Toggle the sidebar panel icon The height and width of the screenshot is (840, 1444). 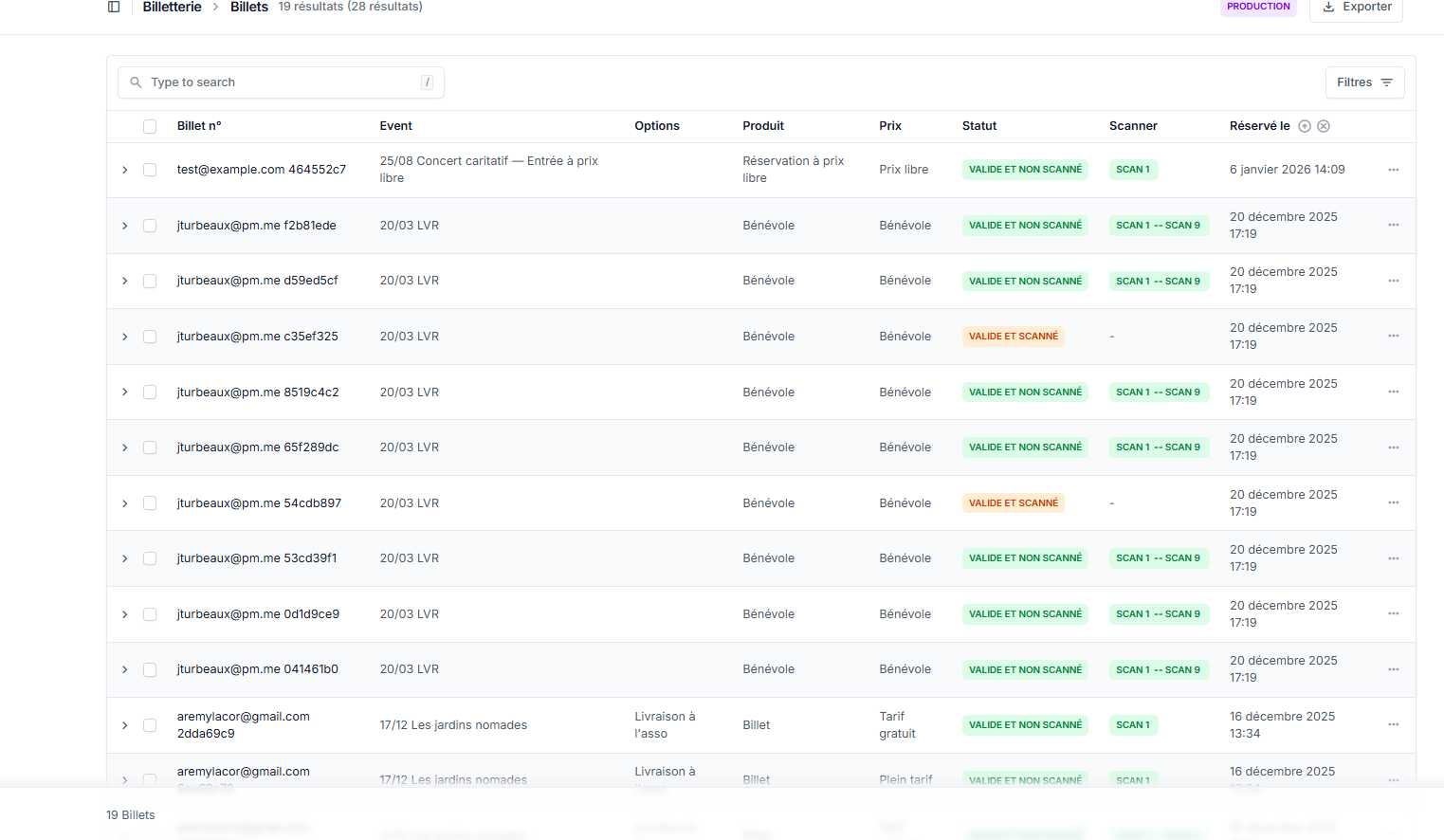[x=114, y=7]
